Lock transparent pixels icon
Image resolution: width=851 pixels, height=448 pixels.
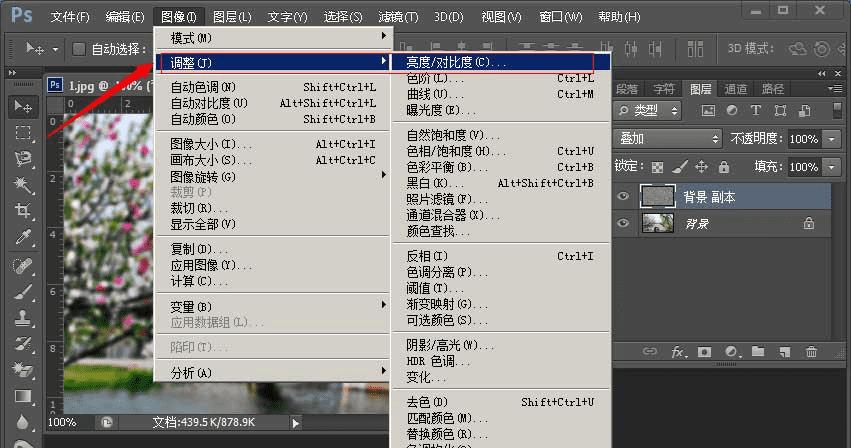pyautogui.click(x=657, y=167)
